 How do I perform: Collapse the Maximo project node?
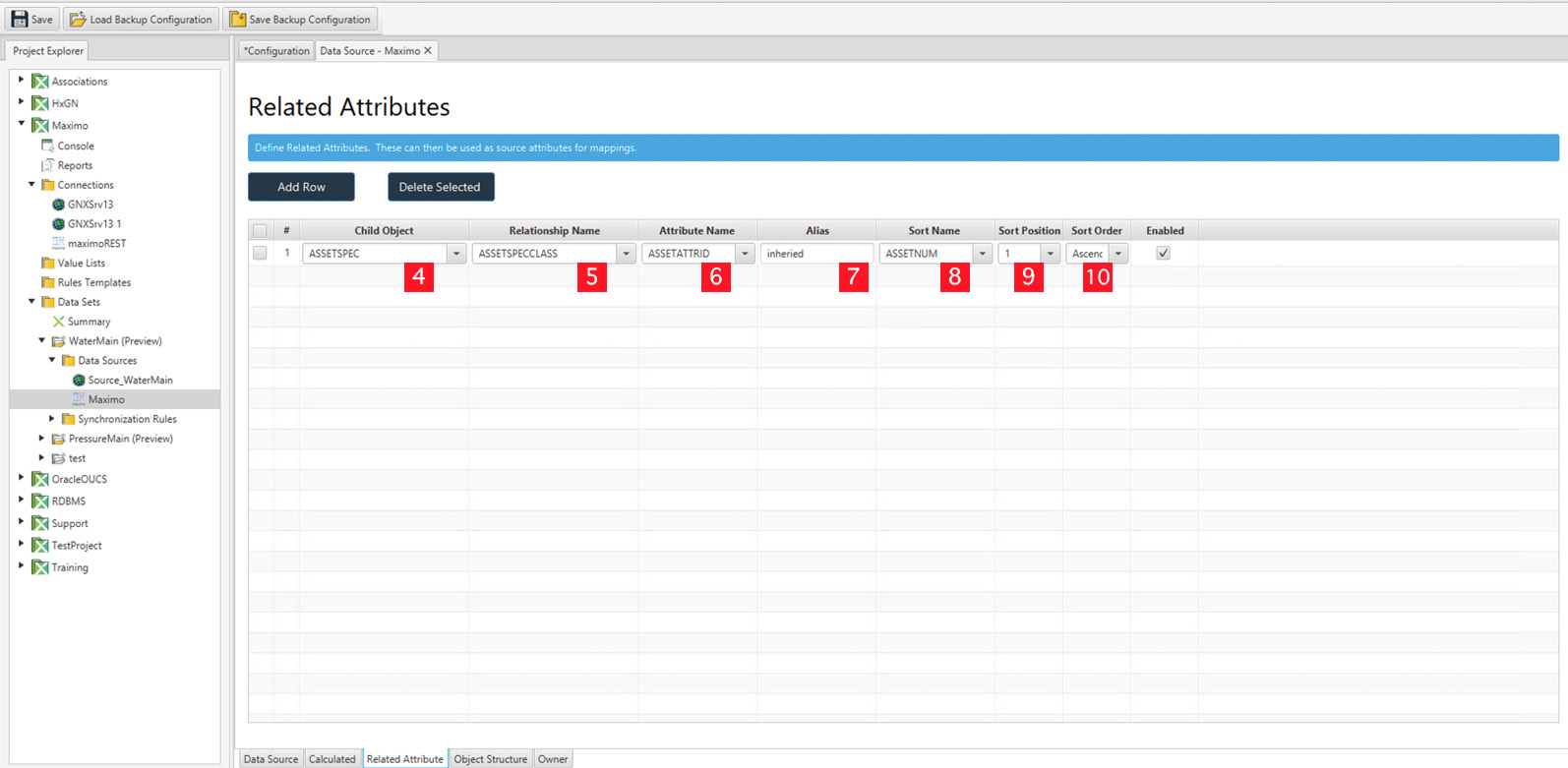tap(22, 125)
